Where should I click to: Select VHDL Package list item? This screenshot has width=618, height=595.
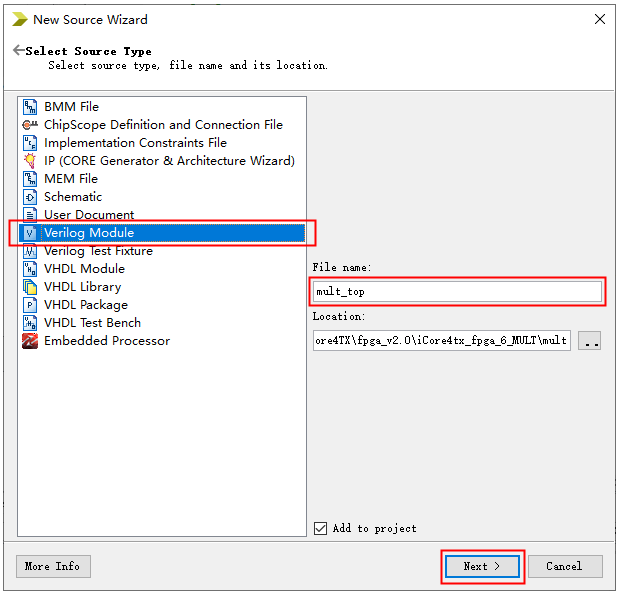coord(85,305)
